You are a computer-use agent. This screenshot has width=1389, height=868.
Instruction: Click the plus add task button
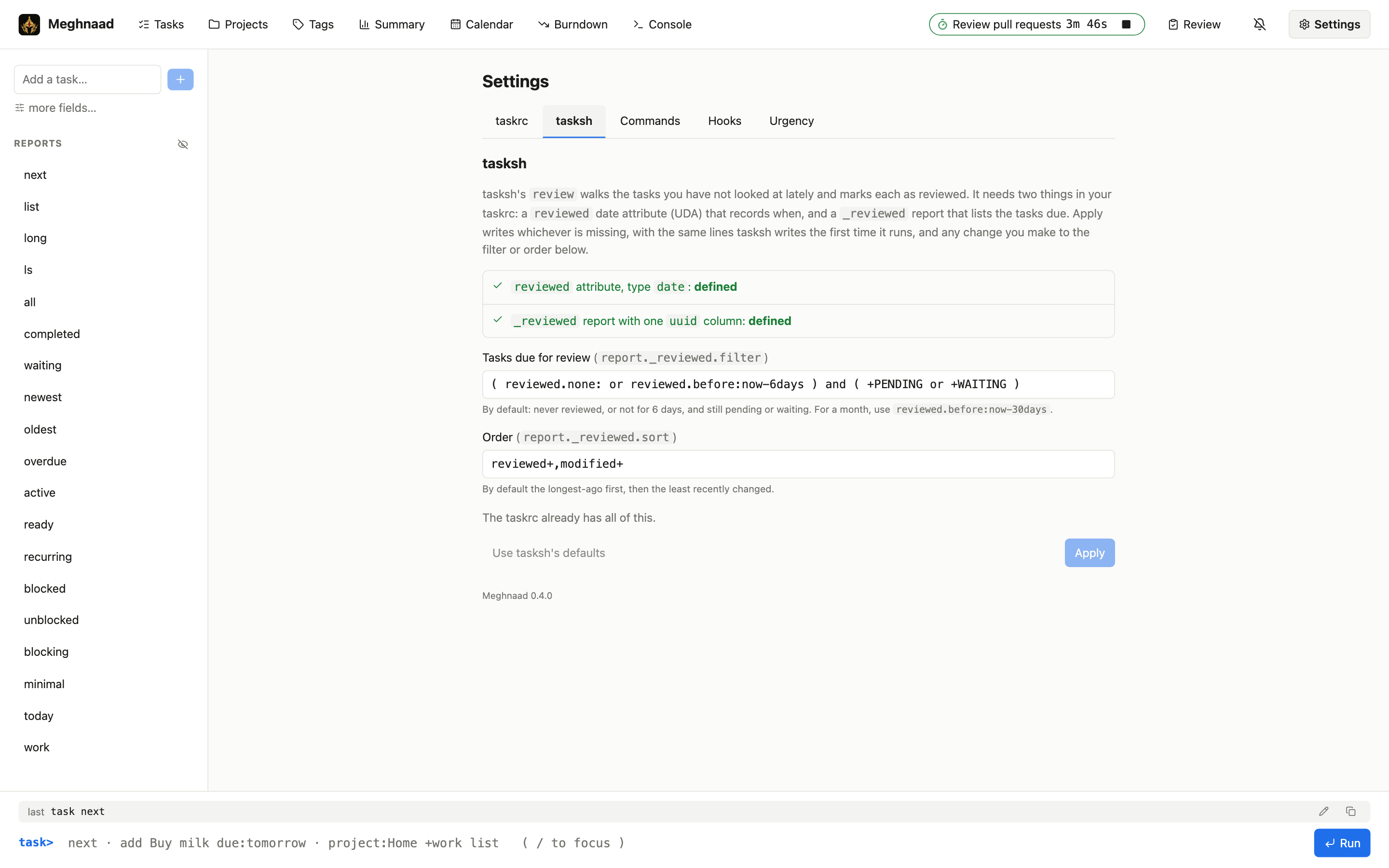tap(180, 79)
